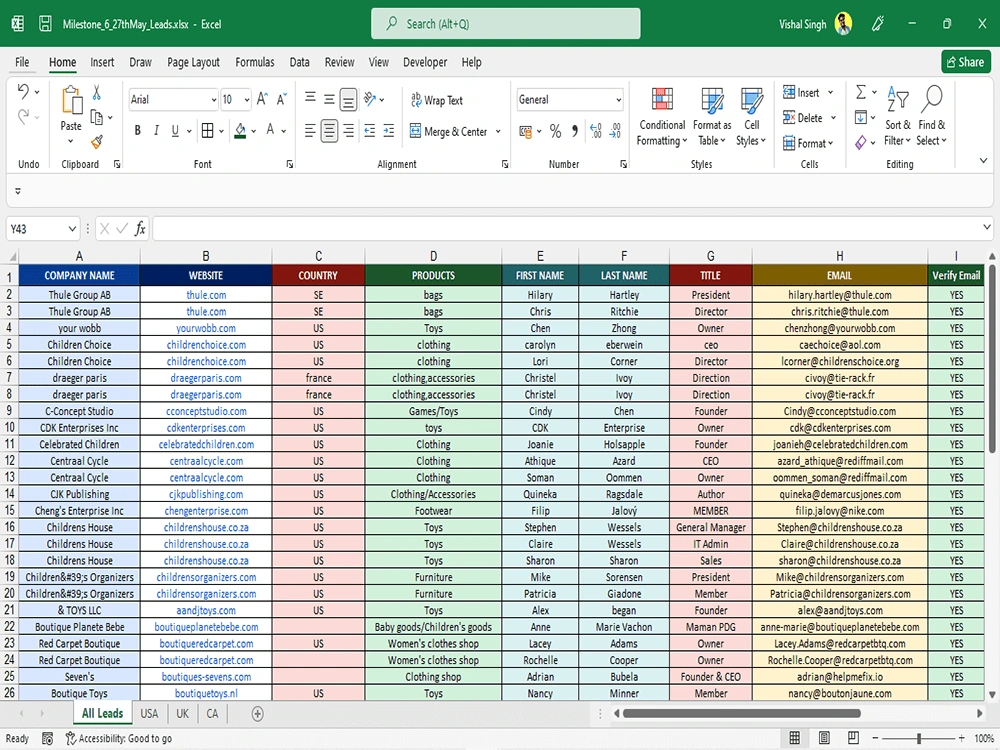Toggle Align Left
1000x750 pixels.
click(x=310, y=131)
